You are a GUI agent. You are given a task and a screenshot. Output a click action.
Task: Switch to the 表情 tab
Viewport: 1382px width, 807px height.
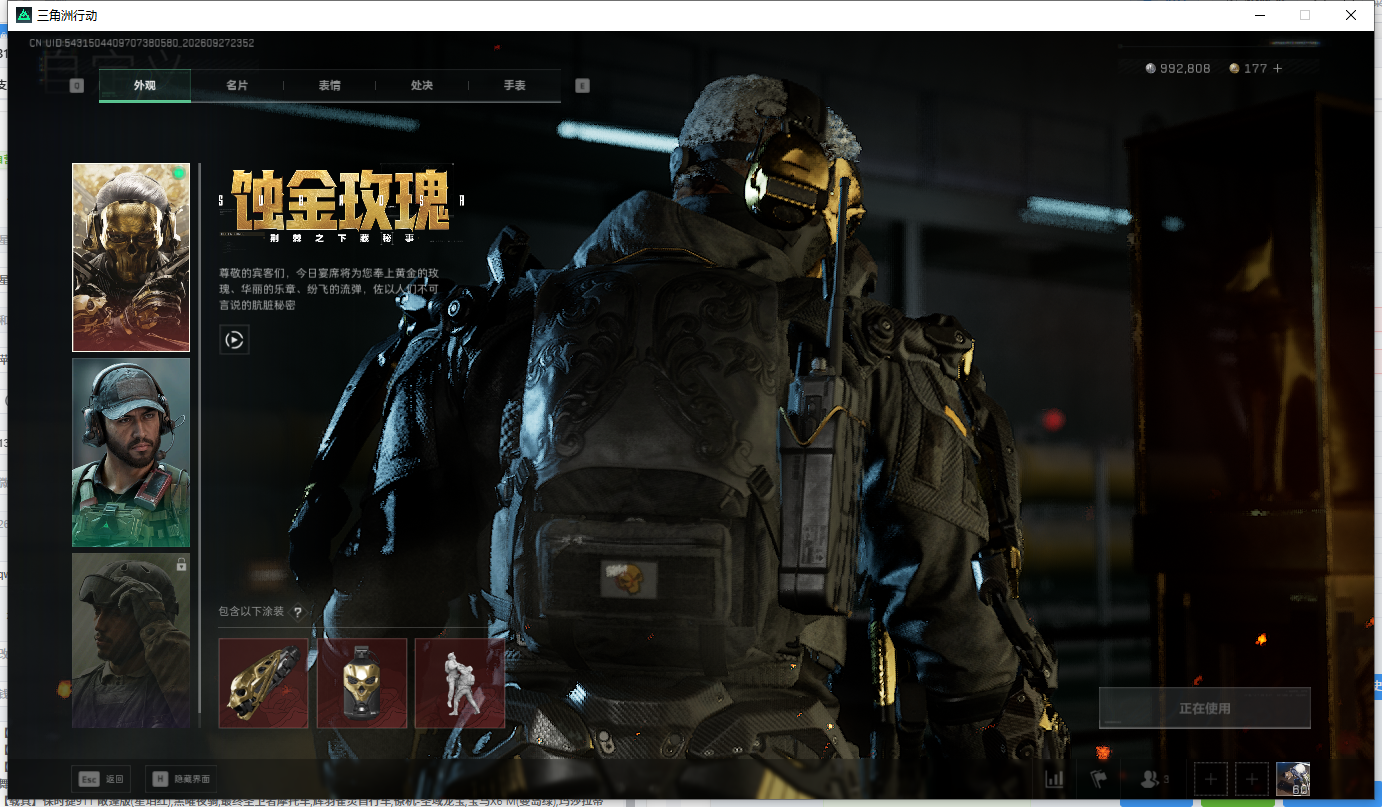(330, 86)
